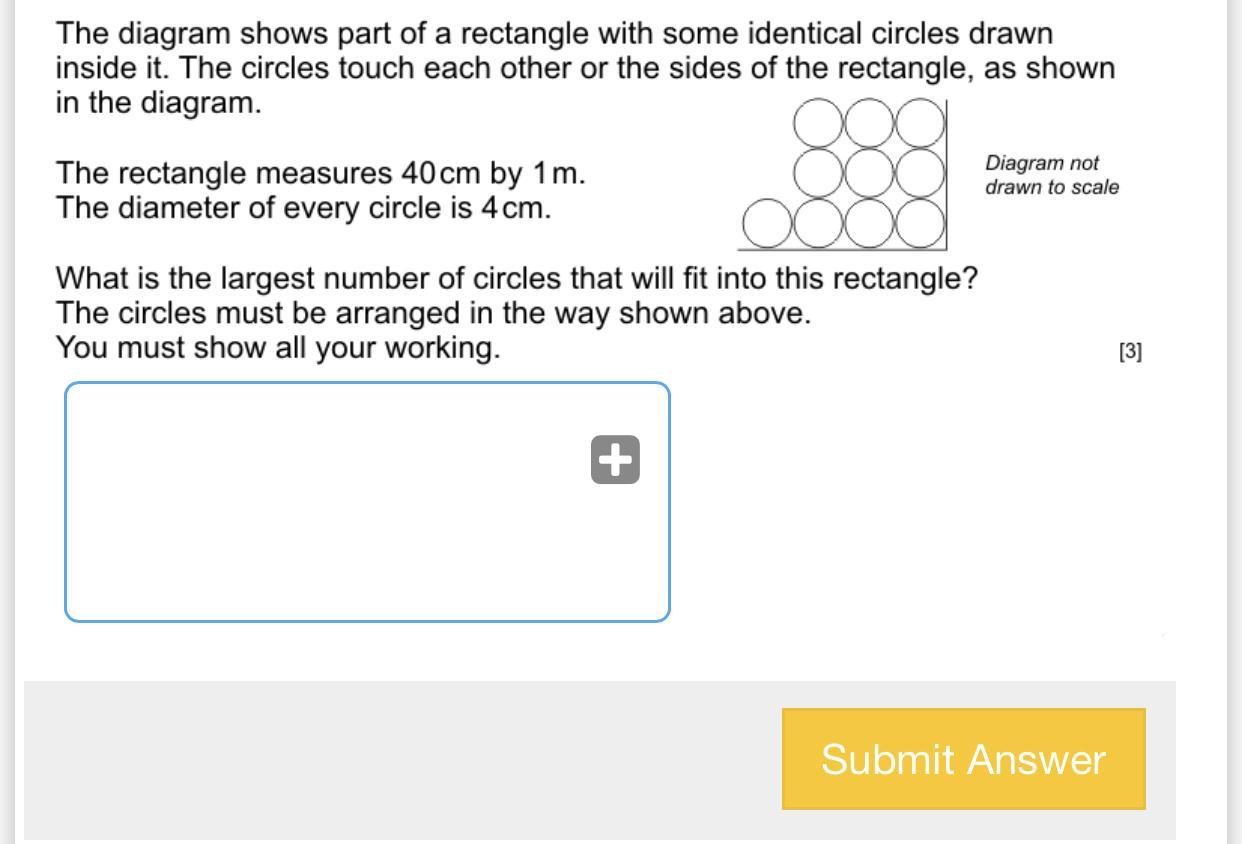Click the gray plus icon in answer box
Image resolution: width=1242 pixels, height=844 pixels.
pyautogui.click(x=615, y=460)
